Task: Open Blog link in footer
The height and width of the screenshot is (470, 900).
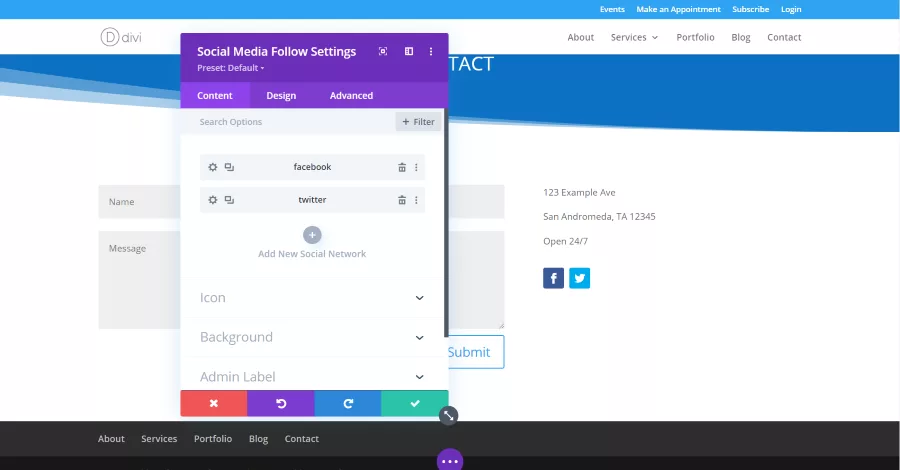Action: point(258,438)
